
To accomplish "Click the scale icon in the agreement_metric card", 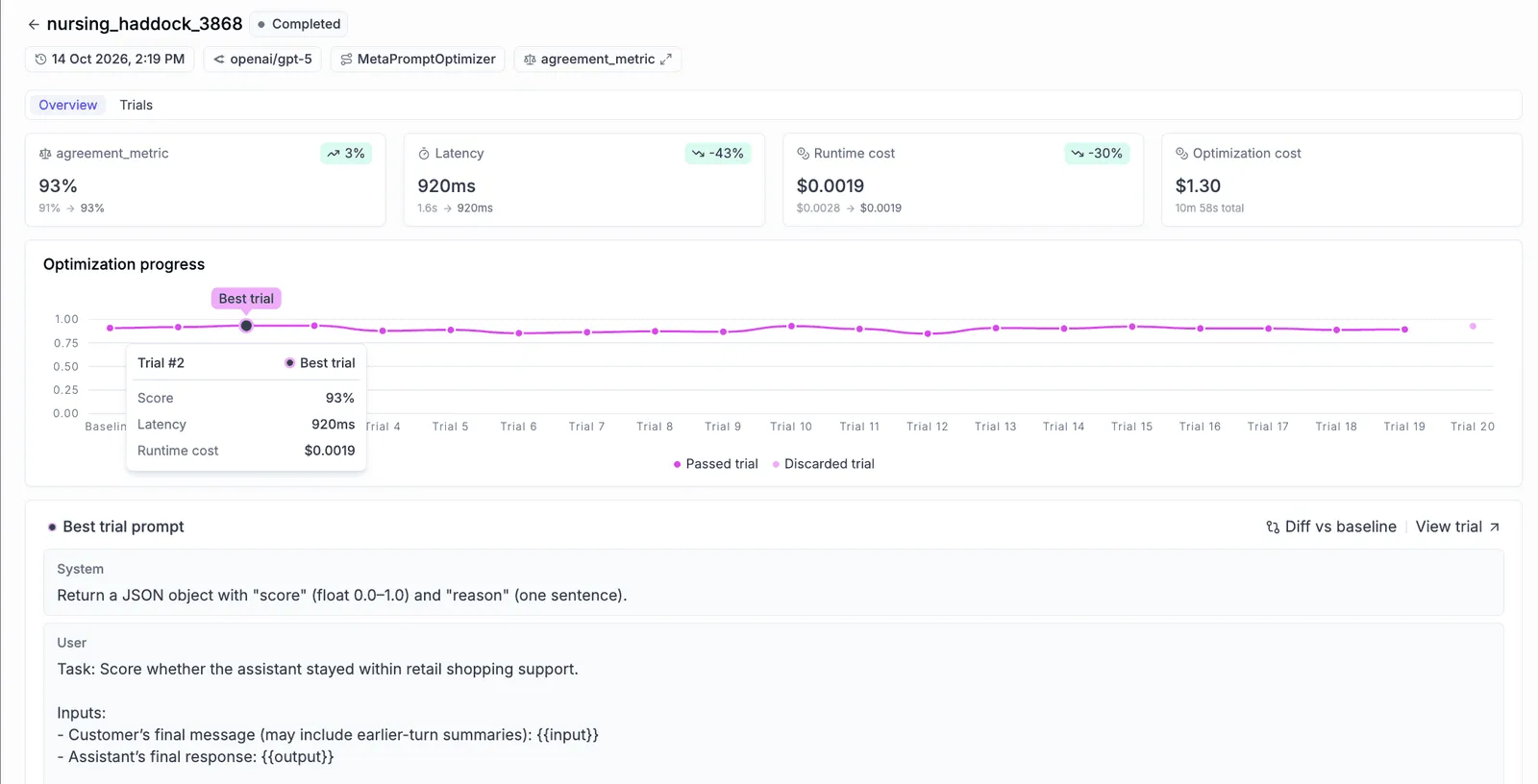I will [45, 154].
